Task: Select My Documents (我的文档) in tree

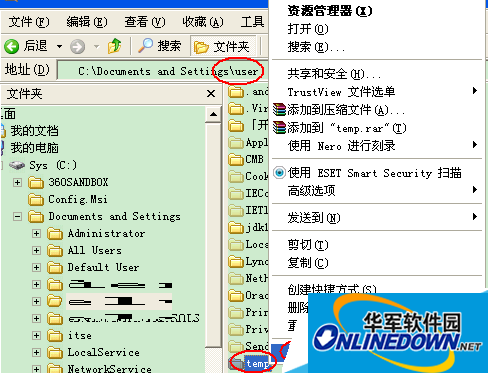Action: [x=34, y=131]
